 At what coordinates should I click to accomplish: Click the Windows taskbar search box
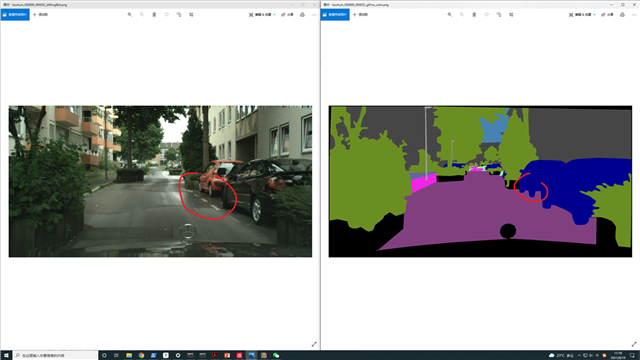click(x=56, y=356)
